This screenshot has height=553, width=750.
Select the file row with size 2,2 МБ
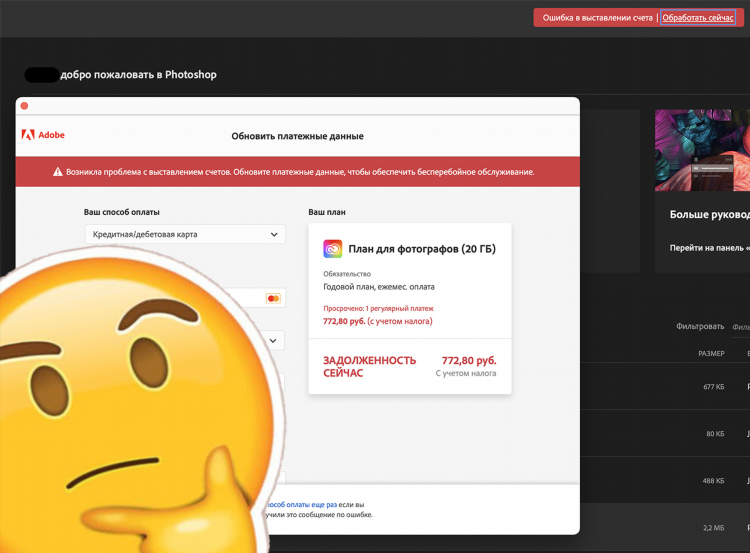tap(665, 527)
